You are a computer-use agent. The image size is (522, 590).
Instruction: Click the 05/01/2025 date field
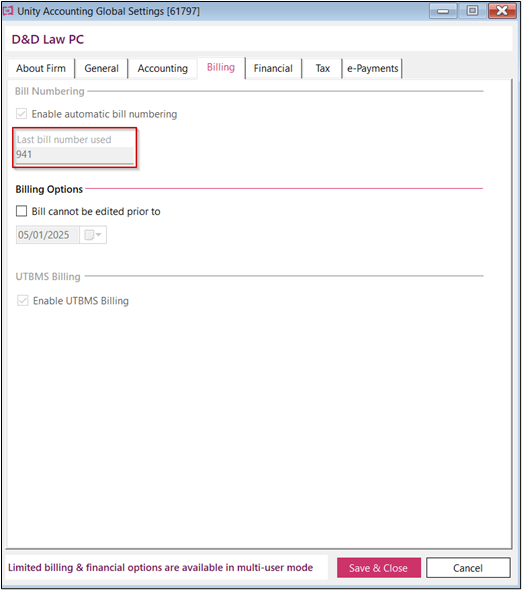click(47, 235)
